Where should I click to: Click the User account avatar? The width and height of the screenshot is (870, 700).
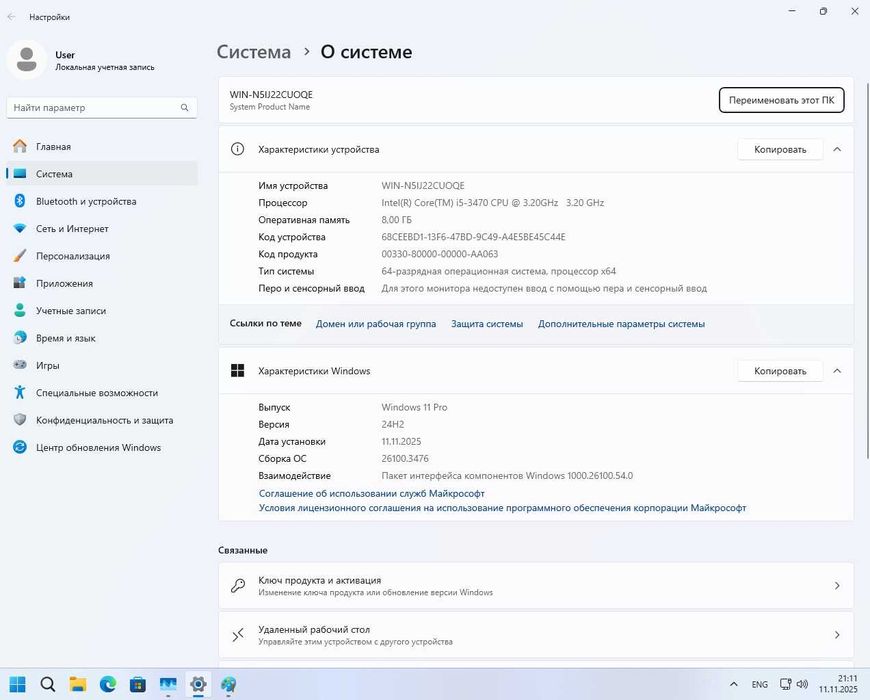[26, 60]
